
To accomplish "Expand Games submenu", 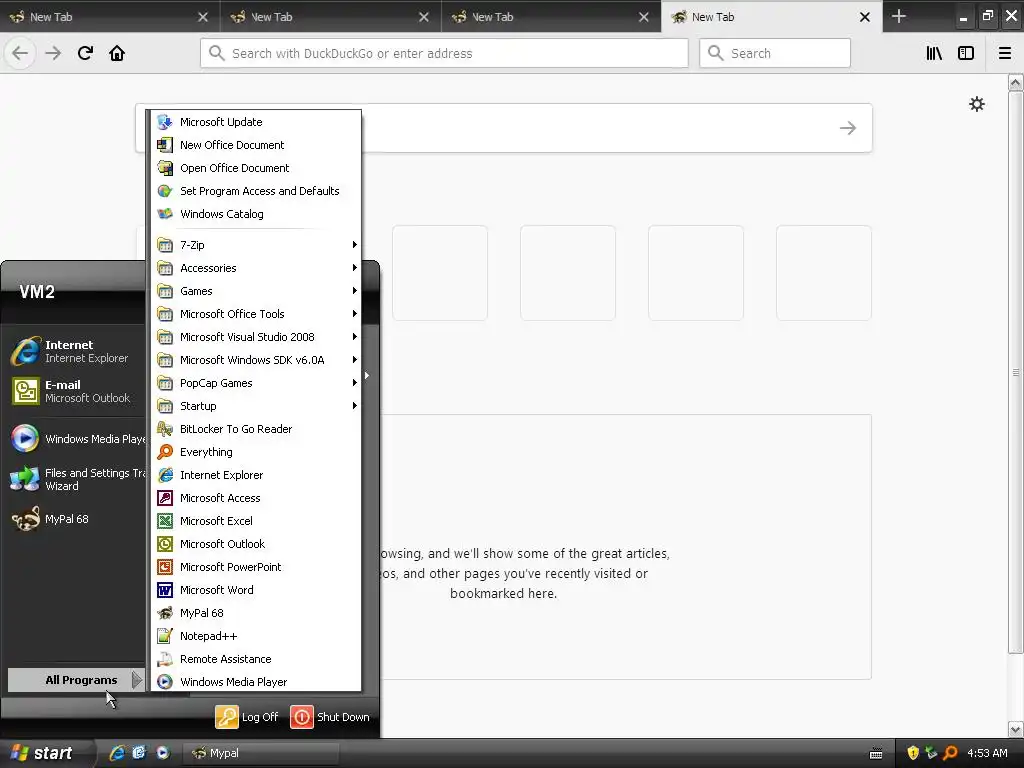I will coord(256,291).
